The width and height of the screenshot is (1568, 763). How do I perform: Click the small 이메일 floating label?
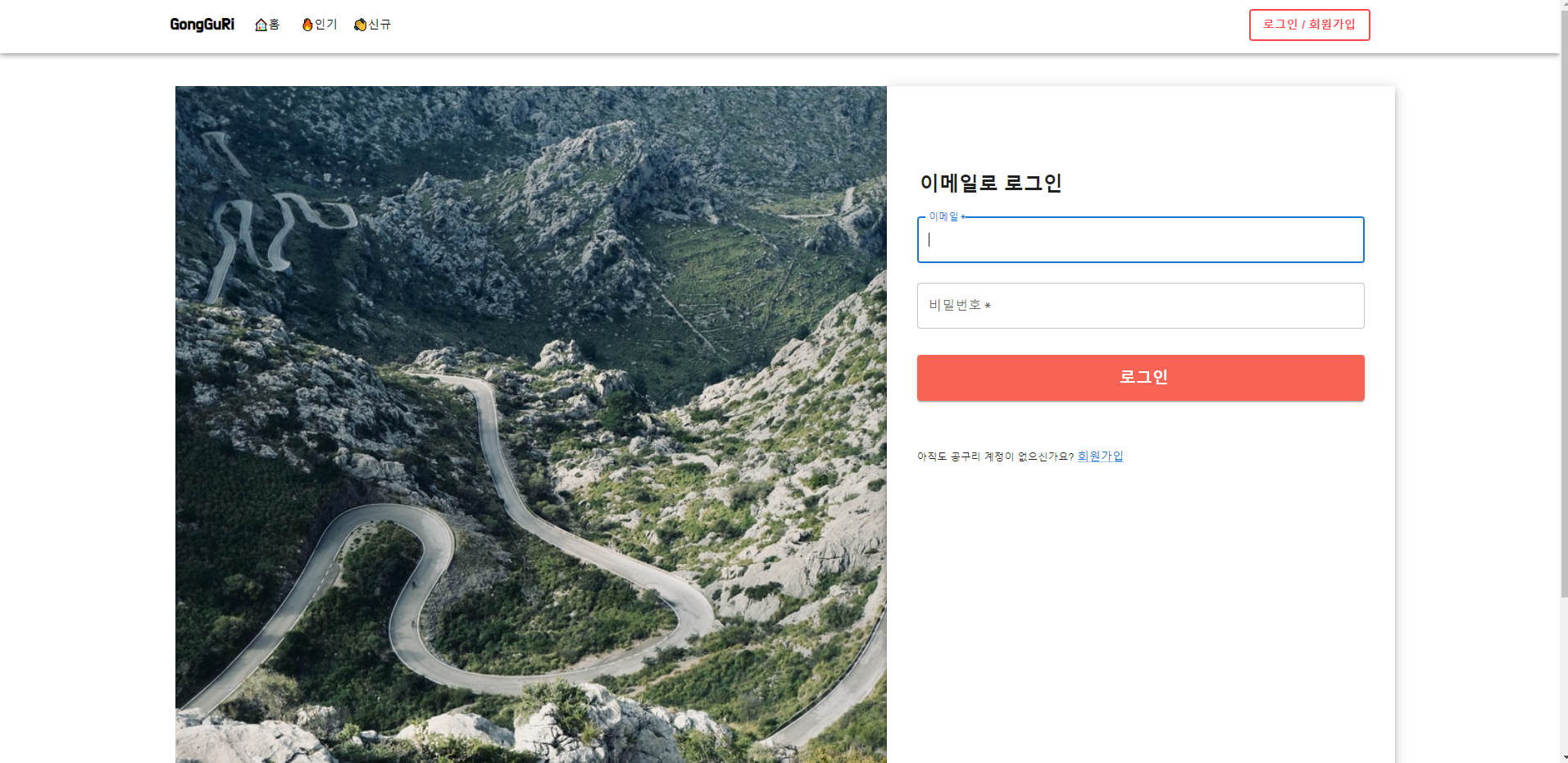[x=943, y=216]
